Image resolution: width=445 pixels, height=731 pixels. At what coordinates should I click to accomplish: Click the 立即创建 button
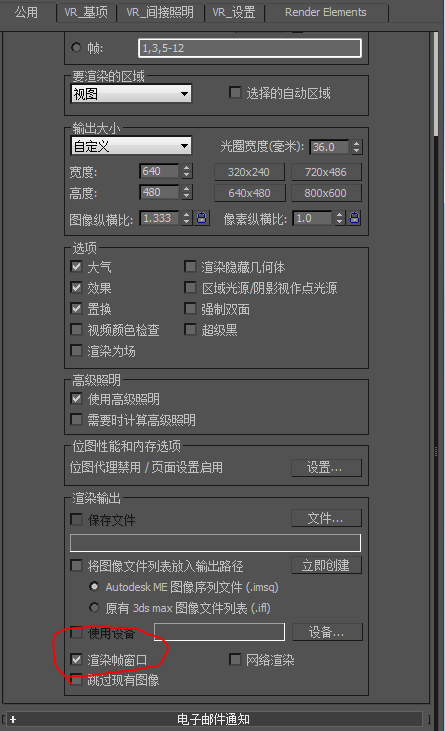(x=326, y=565)
